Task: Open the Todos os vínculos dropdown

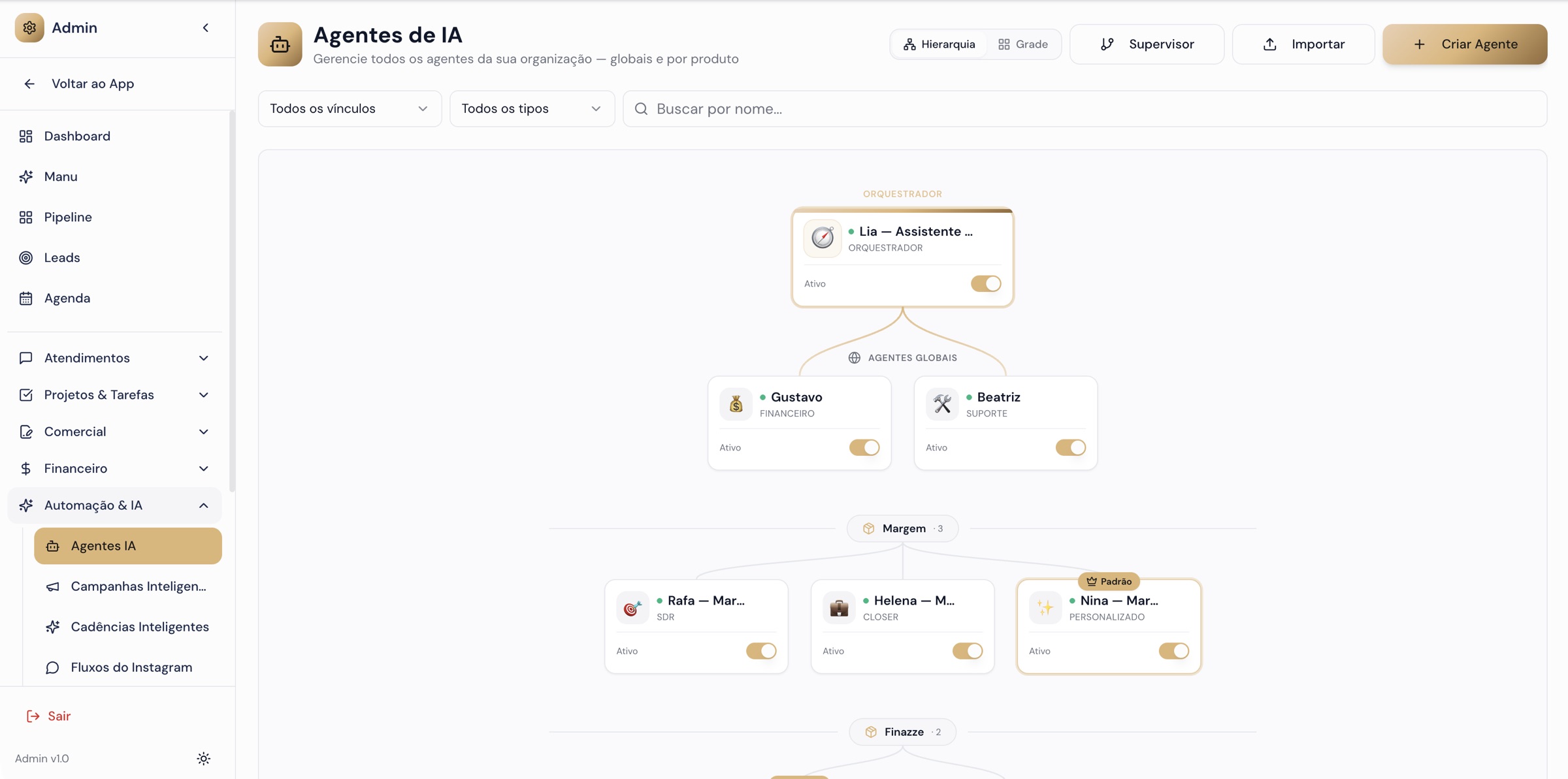Action: pyautogui.click(x=350, y=108)
